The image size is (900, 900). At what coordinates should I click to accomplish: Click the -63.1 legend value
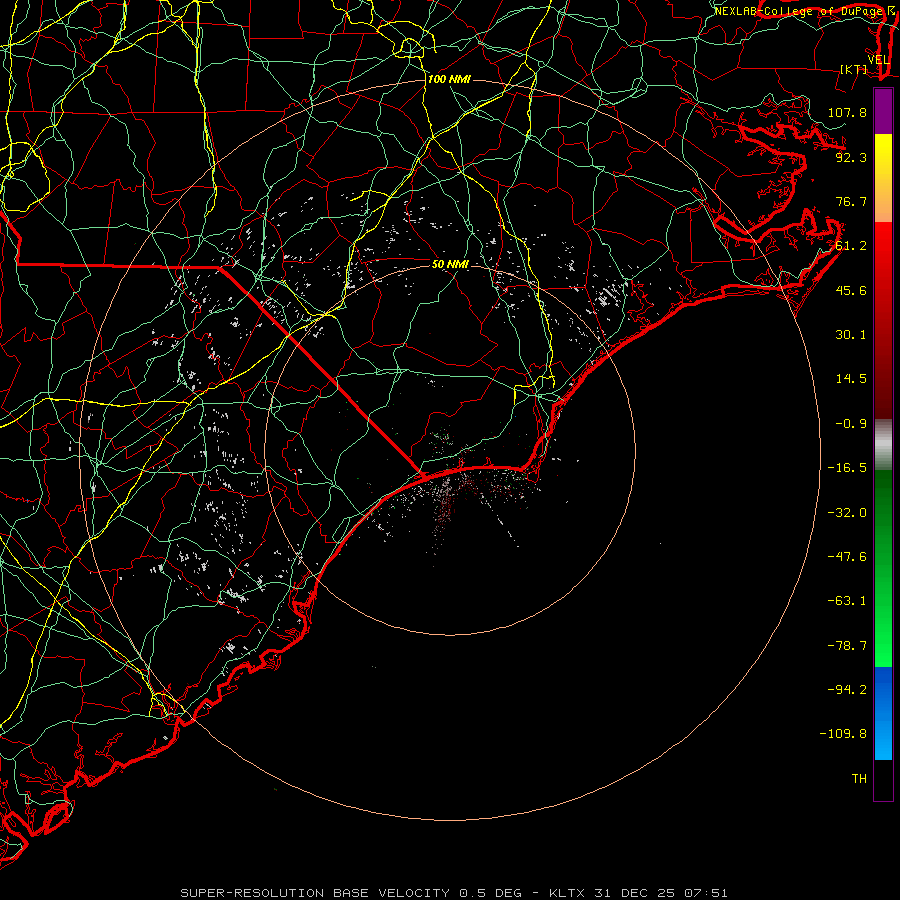[x=847, y=601]
